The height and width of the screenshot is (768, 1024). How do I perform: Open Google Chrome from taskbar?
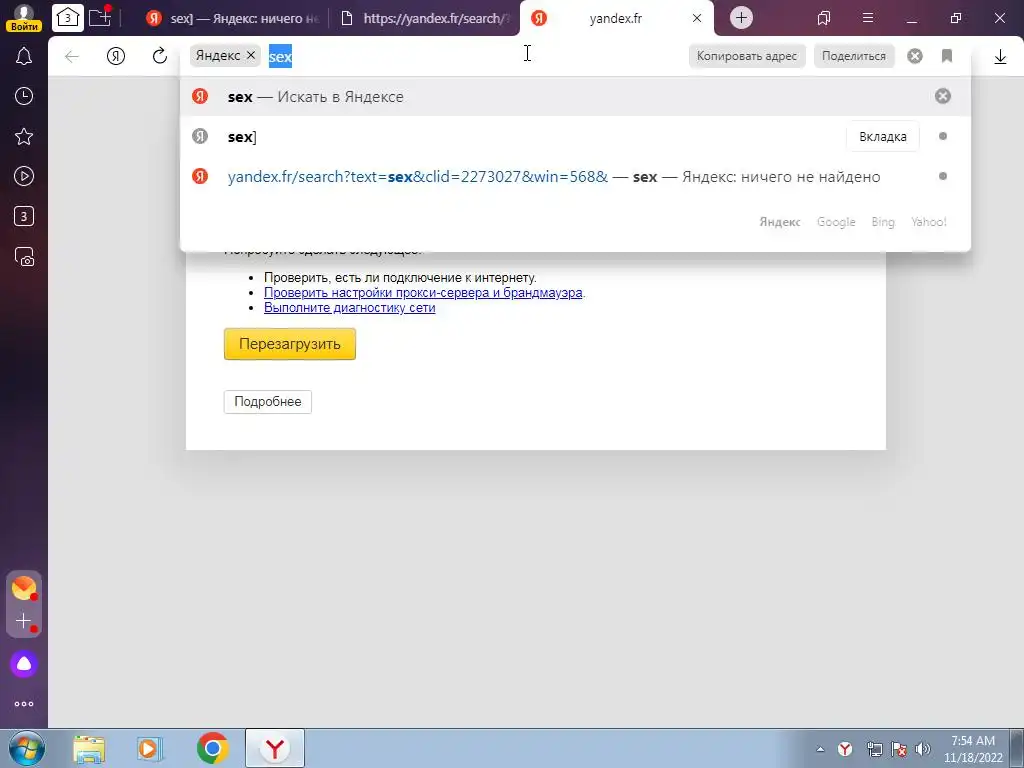tap(212, 748)
